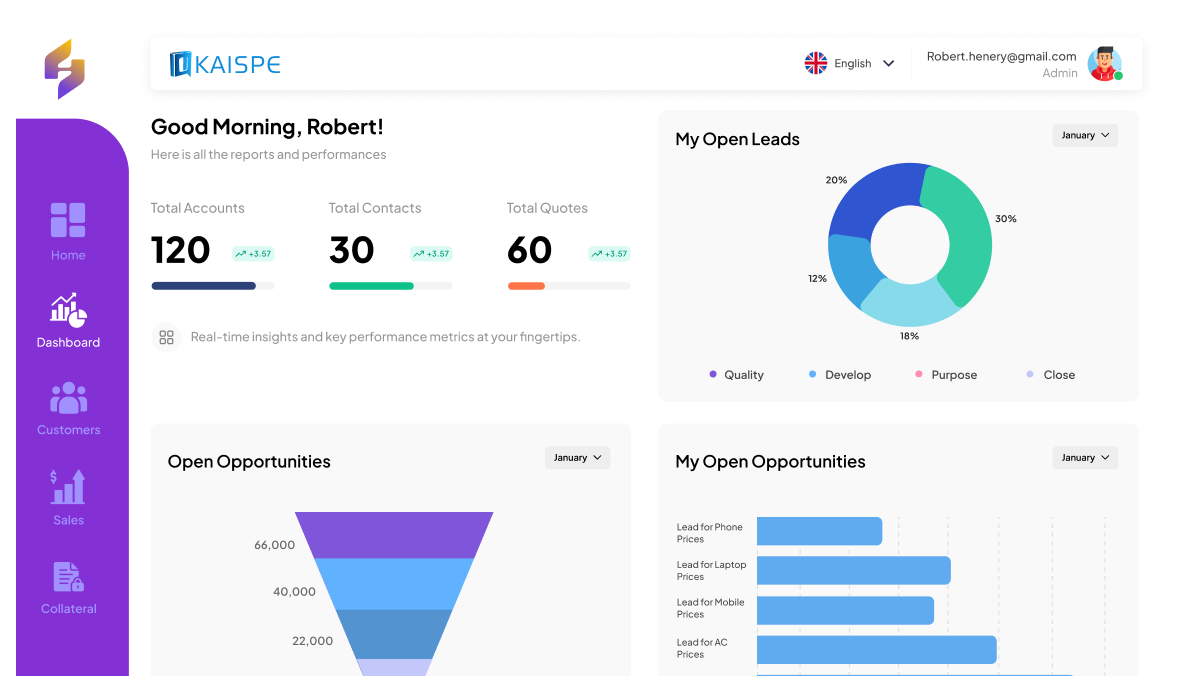Select the Customers people icon
Screen dimensions: 1177x692
[68, 398]
